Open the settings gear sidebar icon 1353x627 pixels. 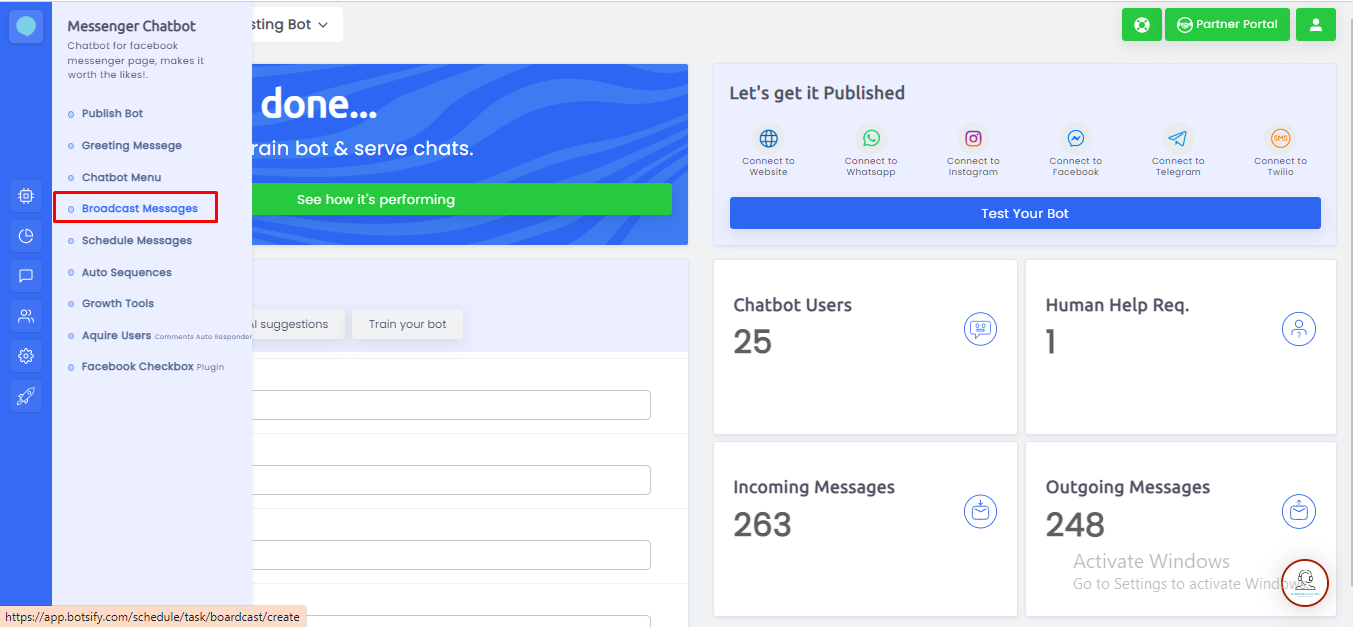coord(26,356)
